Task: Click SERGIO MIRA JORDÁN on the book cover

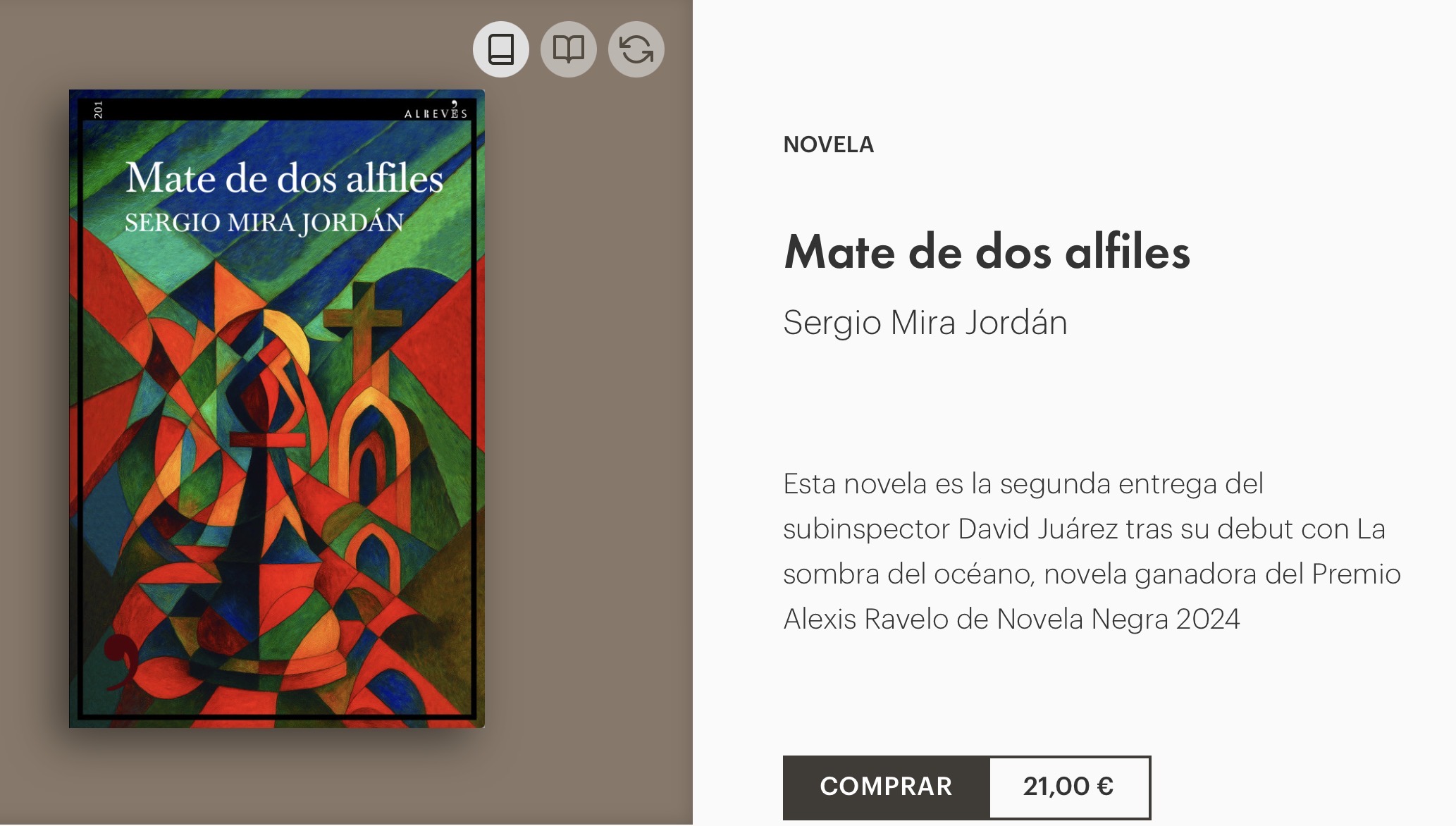Action: tap(264, 223)
